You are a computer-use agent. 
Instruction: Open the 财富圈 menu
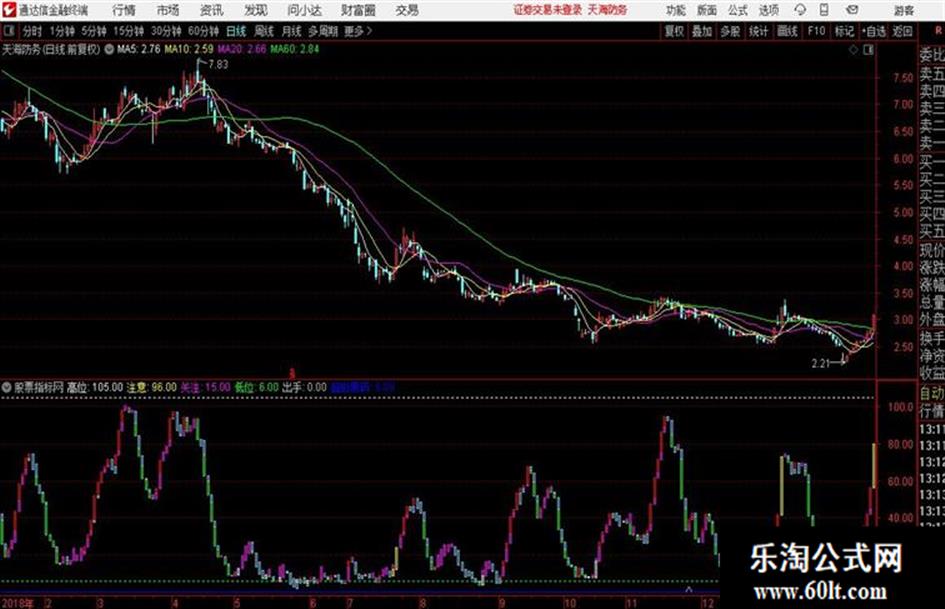pyautogui.click(x=358, y=10)
